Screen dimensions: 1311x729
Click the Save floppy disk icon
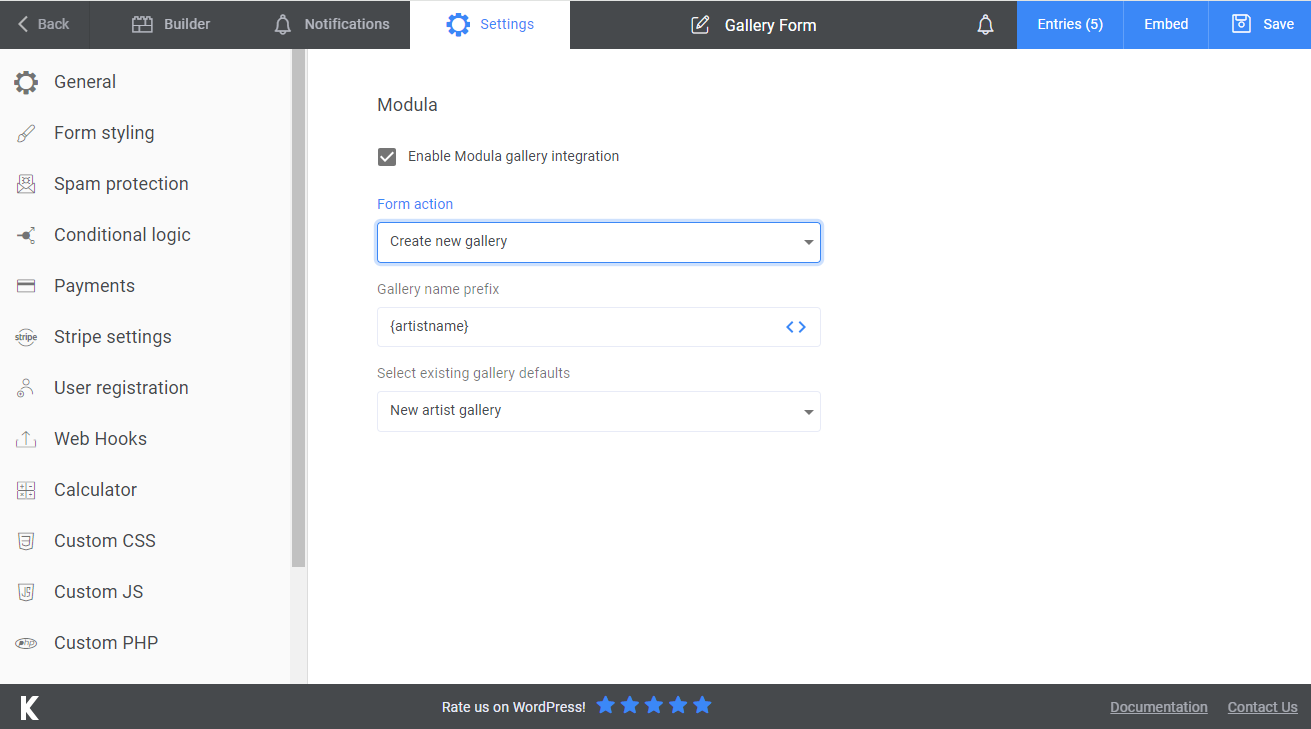[x=1241, y=24]
